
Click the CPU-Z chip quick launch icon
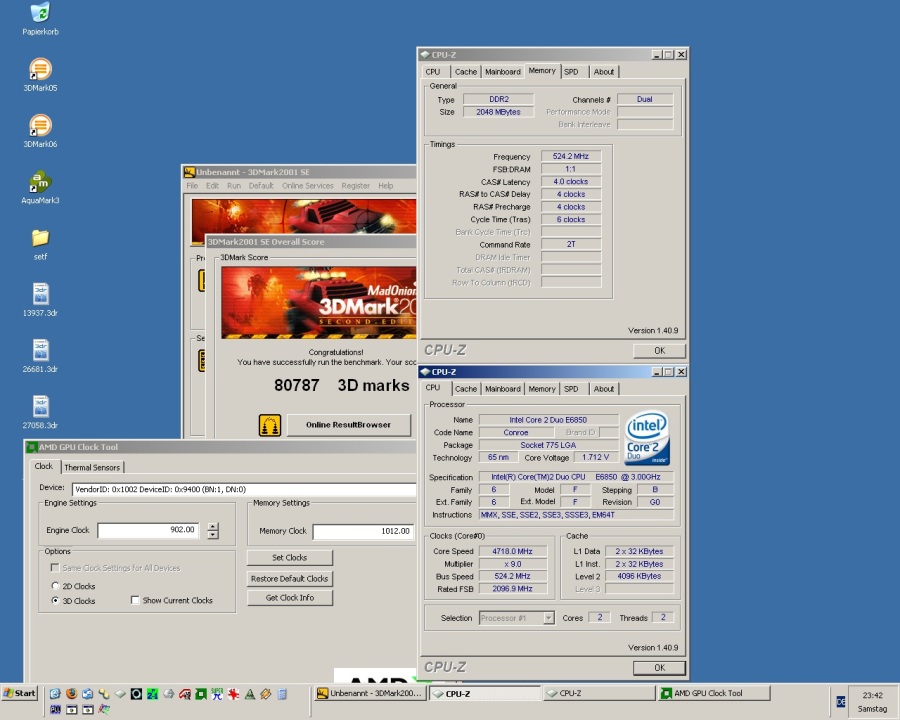click(120, 694)
